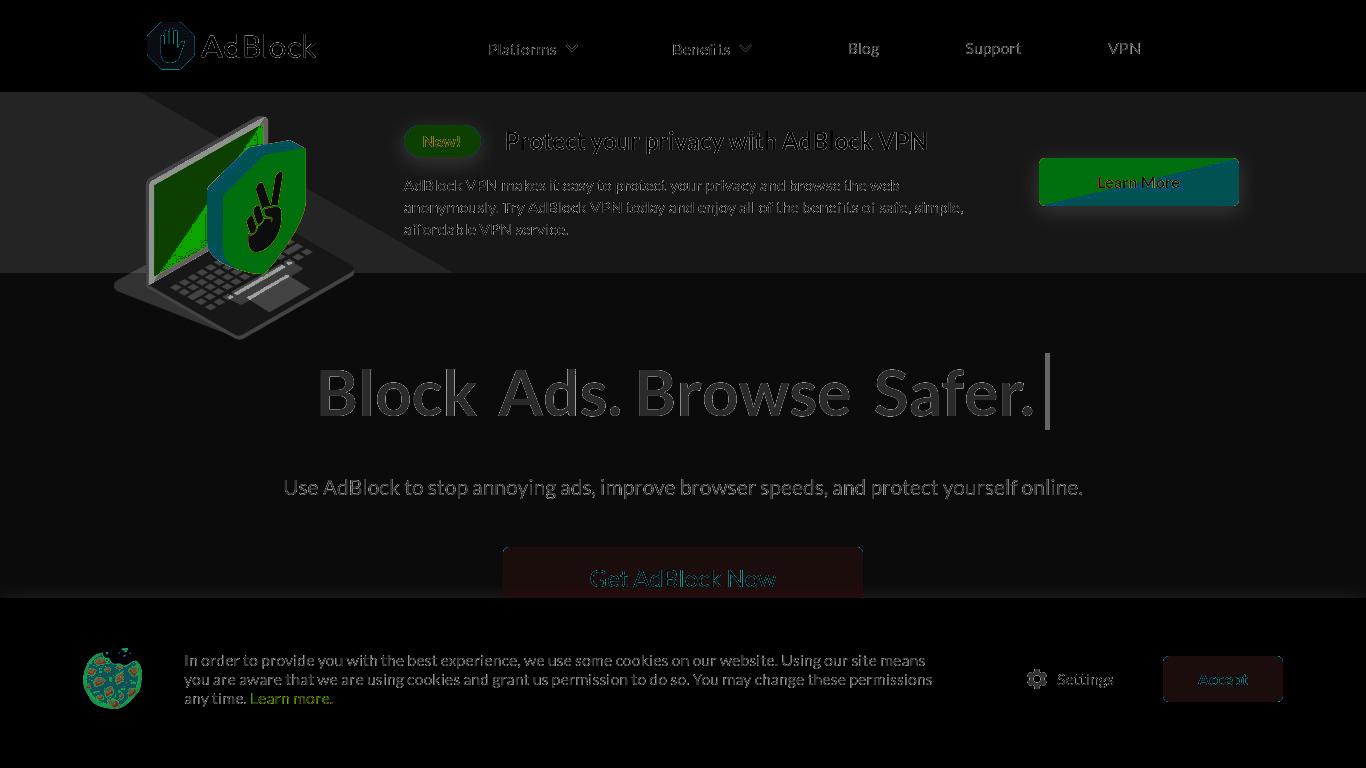Screen dimensions: 1366x768
Task: Open the Platforms menu
Action: click(522, 48)
